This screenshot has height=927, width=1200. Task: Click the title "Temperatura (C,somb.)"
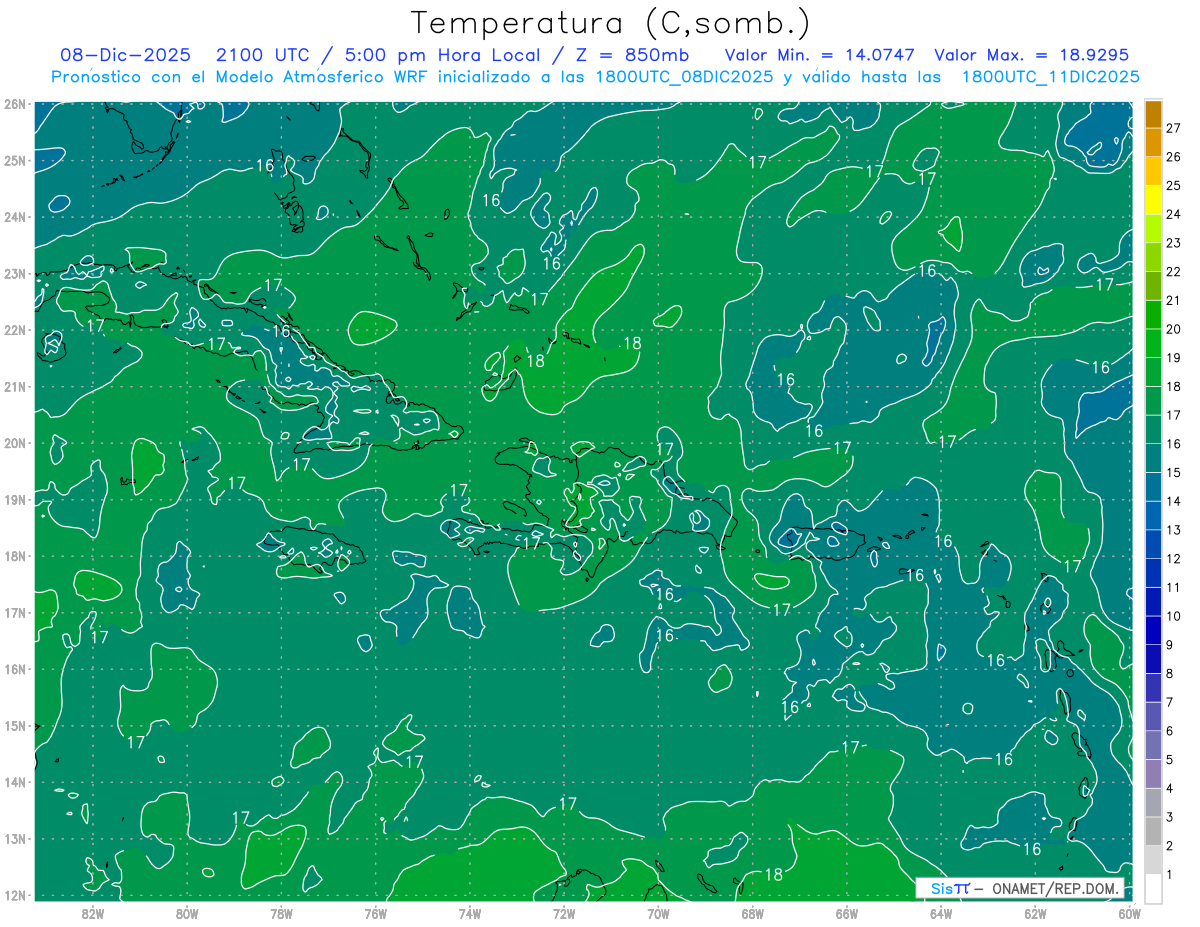pos(611,24)
